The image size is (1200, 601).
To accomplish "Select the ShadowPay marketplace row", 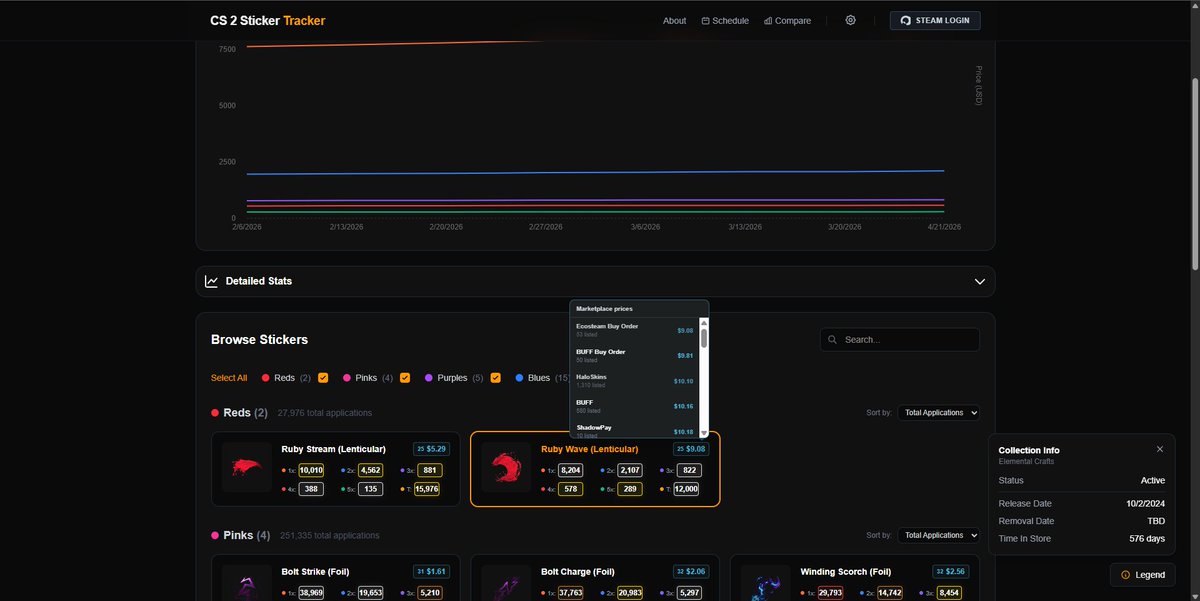I will tap(635, 430).
